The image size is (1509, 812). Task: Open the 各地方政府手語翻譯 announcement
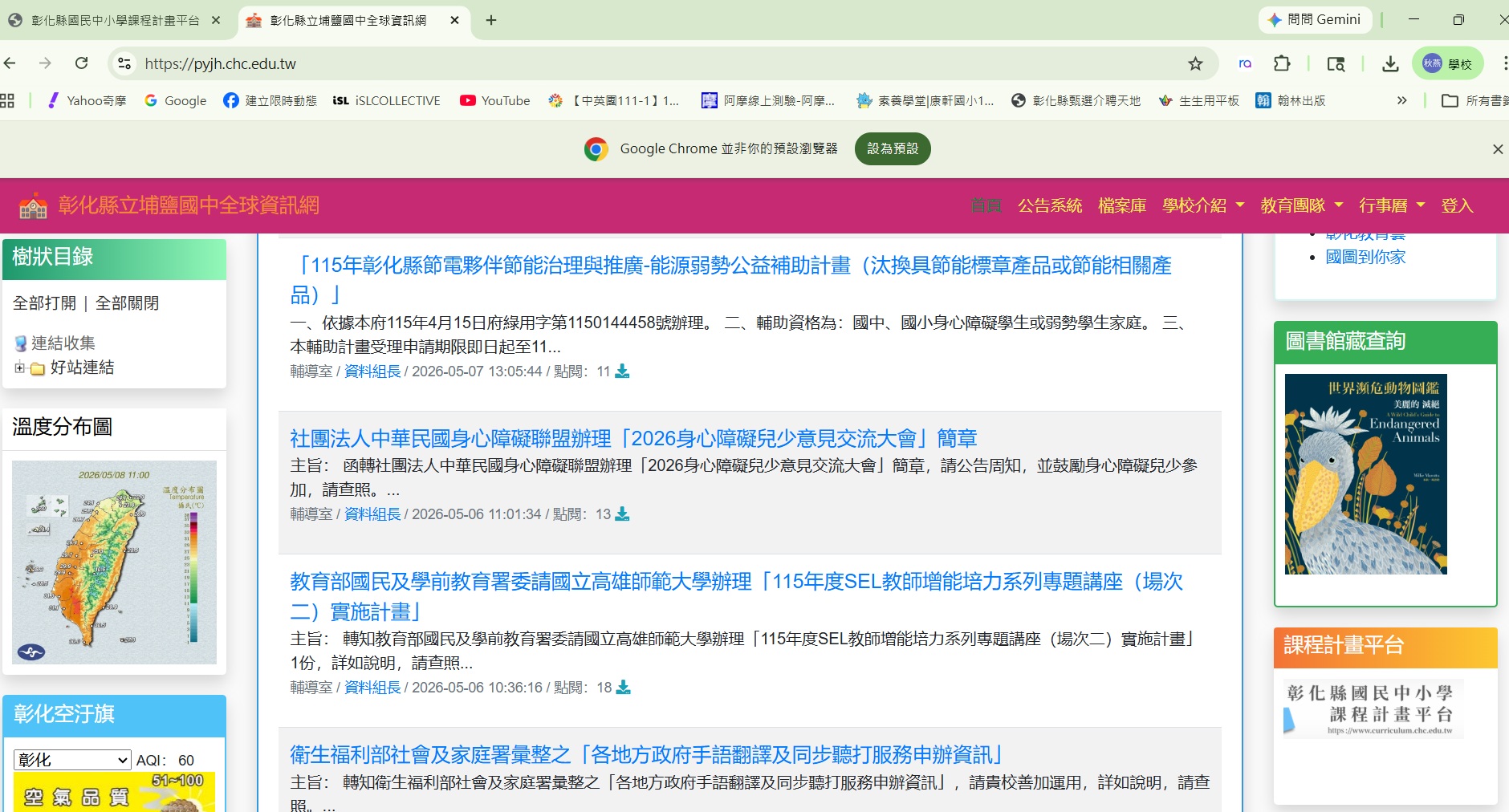point(647,754)
